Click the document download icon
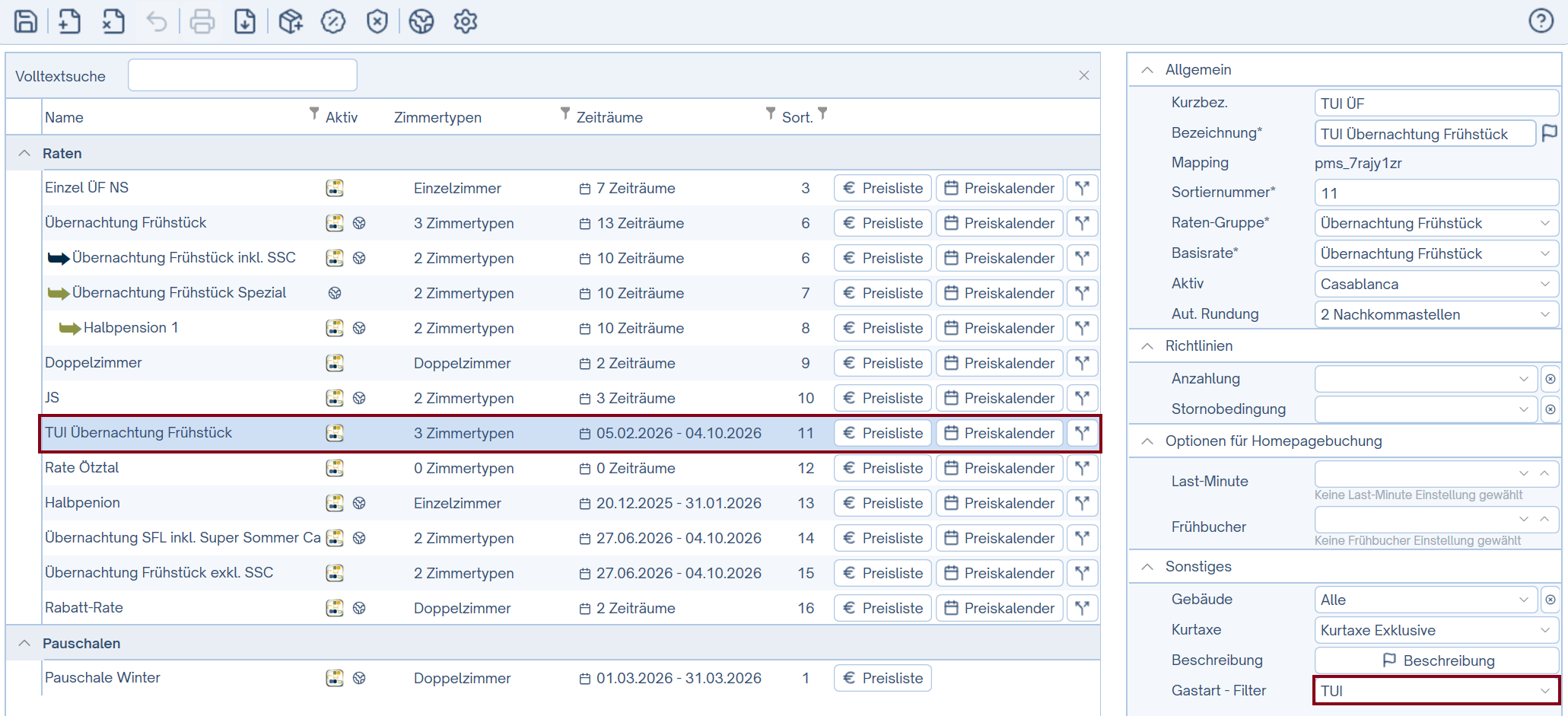The width and height of the screenshot is (1568, 716). pyautogui.click(x=245, y=21)
